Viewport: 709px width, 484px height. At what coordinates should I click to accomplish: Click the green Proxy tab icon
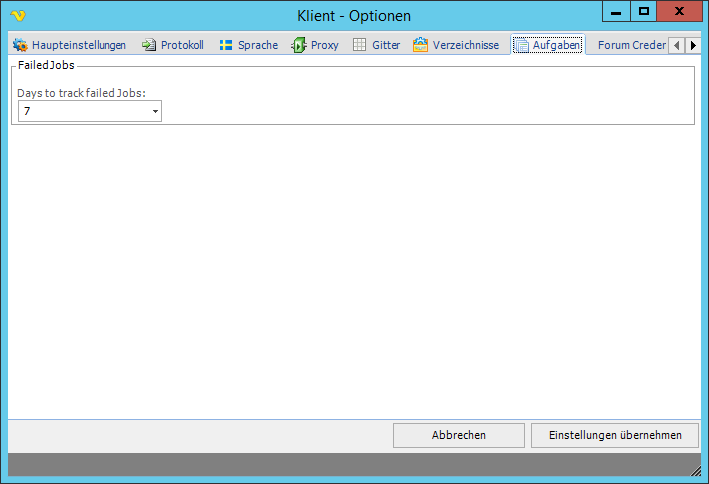pyautogui.click(x=299, y=45)
